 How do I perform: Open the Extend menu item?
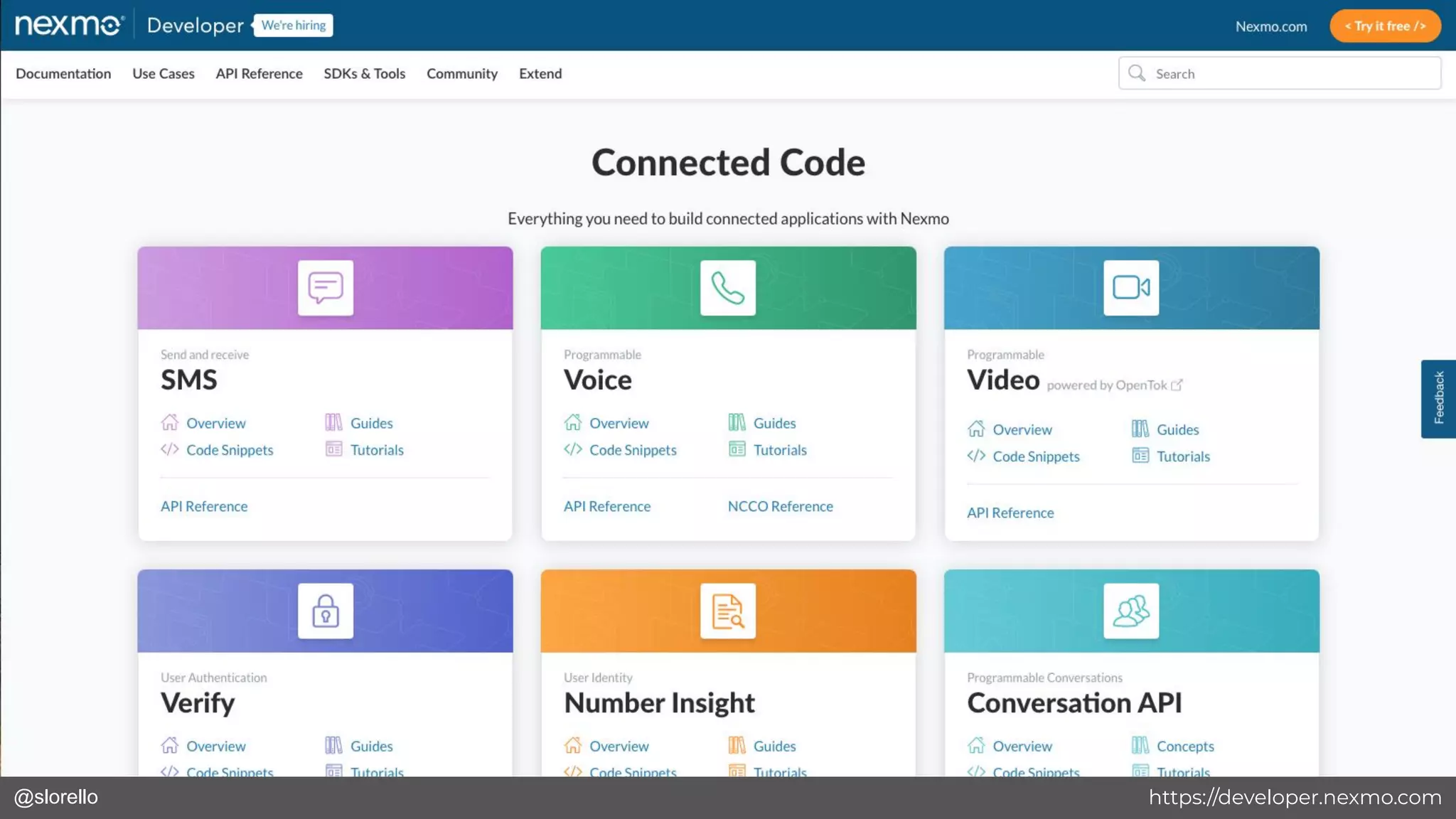(x=540, y=73)
